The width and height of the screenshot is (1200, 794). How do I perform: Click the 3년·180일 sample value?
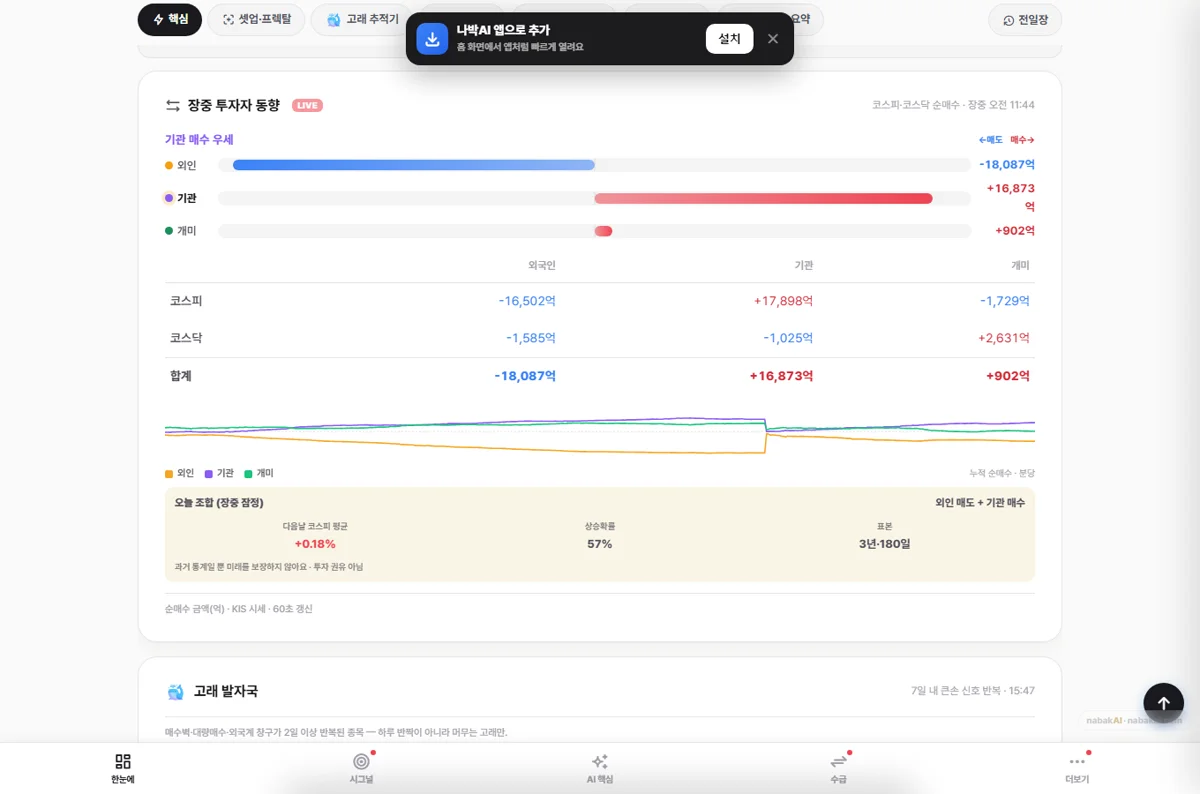[884, 544]
